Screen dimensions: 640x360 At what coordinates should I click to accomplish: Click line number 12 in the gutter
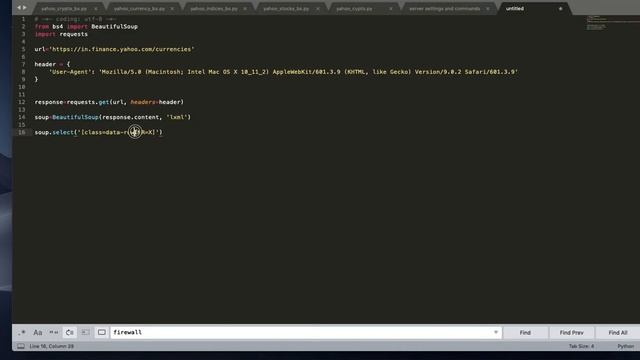(22, 102)
